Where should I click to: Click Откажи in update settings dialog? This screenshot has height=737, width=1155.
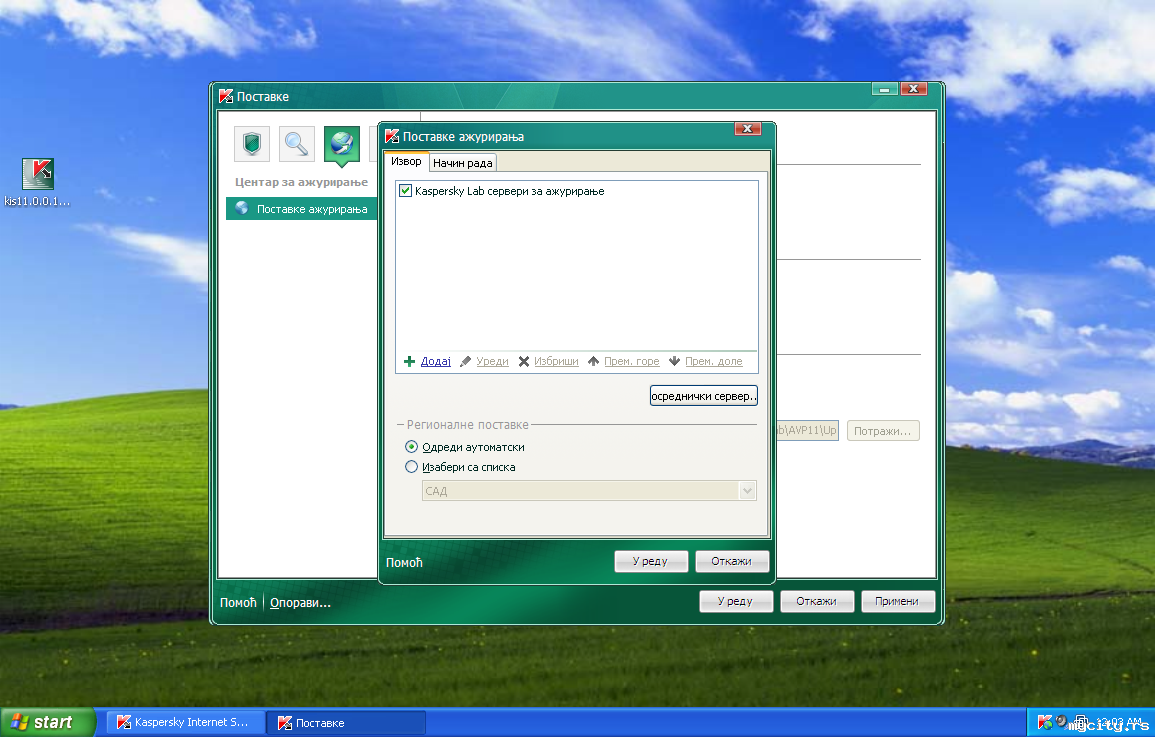tap(731, 561)
